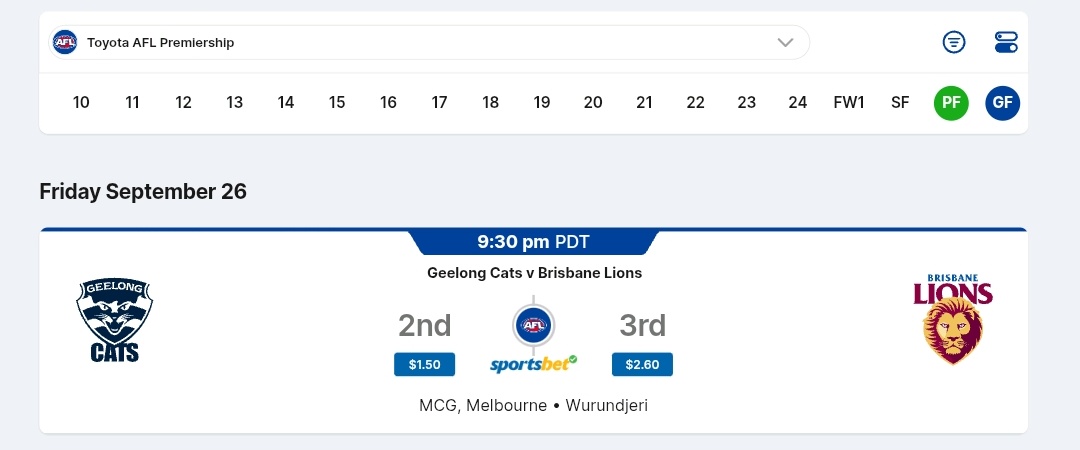Select the SF round tab
The height and width of the screenshot is (450, 1080).
click(x=900, y=102)
